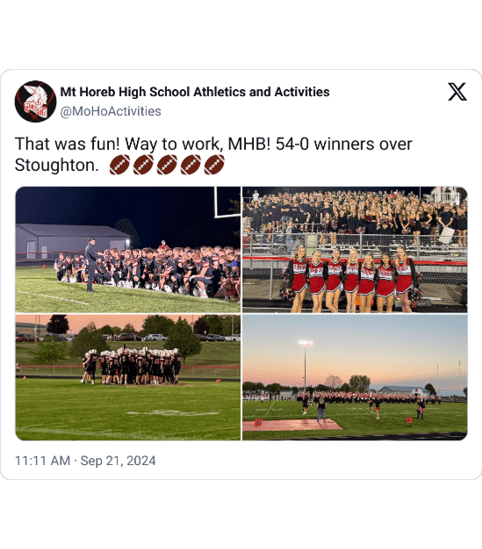Click the red mat on the field
Image resolution: width=482 pixels, height=549 pixels.
pos(291,425)
